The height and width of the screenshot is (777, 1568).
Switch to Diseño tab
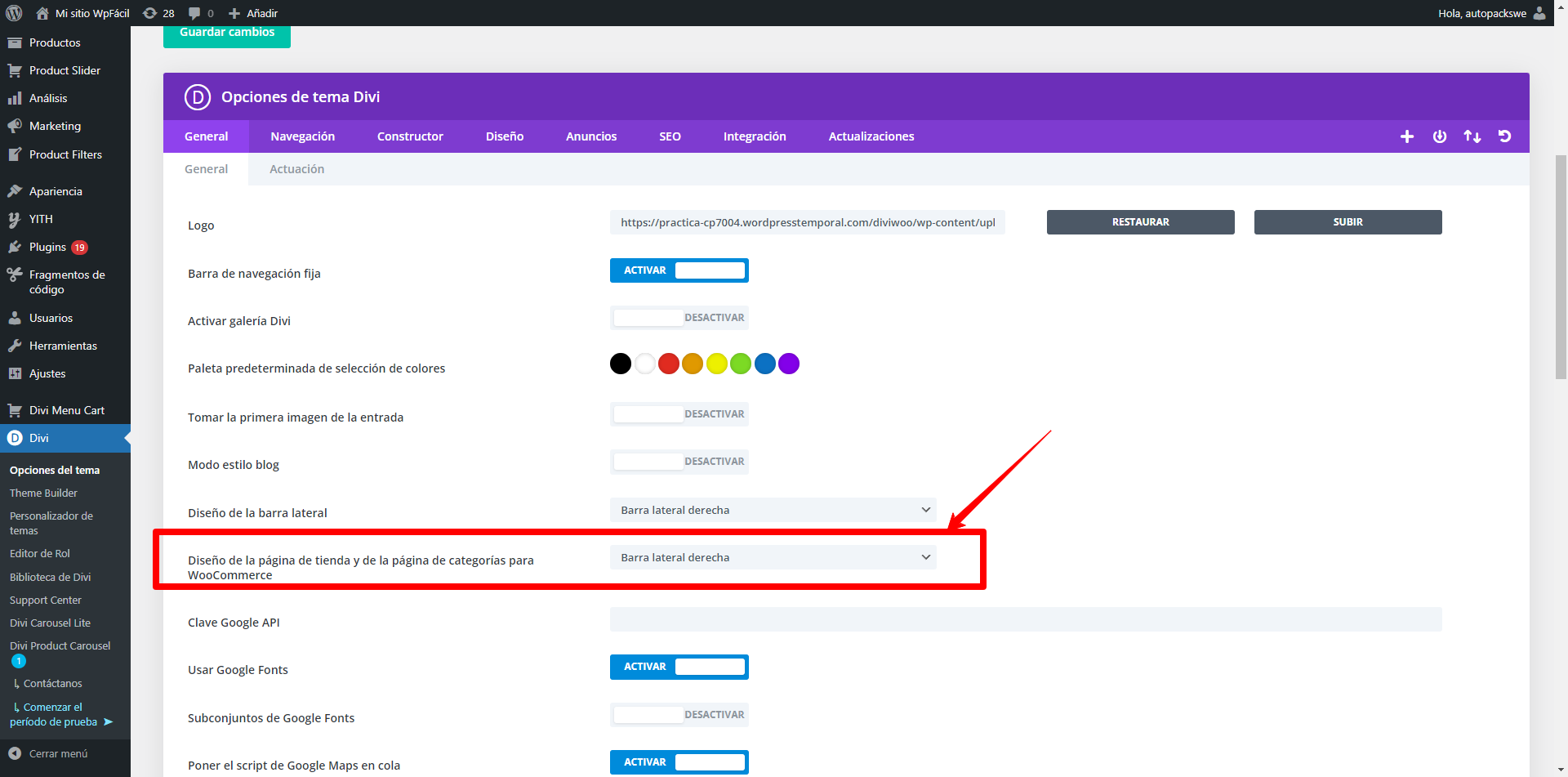point(505,136)
